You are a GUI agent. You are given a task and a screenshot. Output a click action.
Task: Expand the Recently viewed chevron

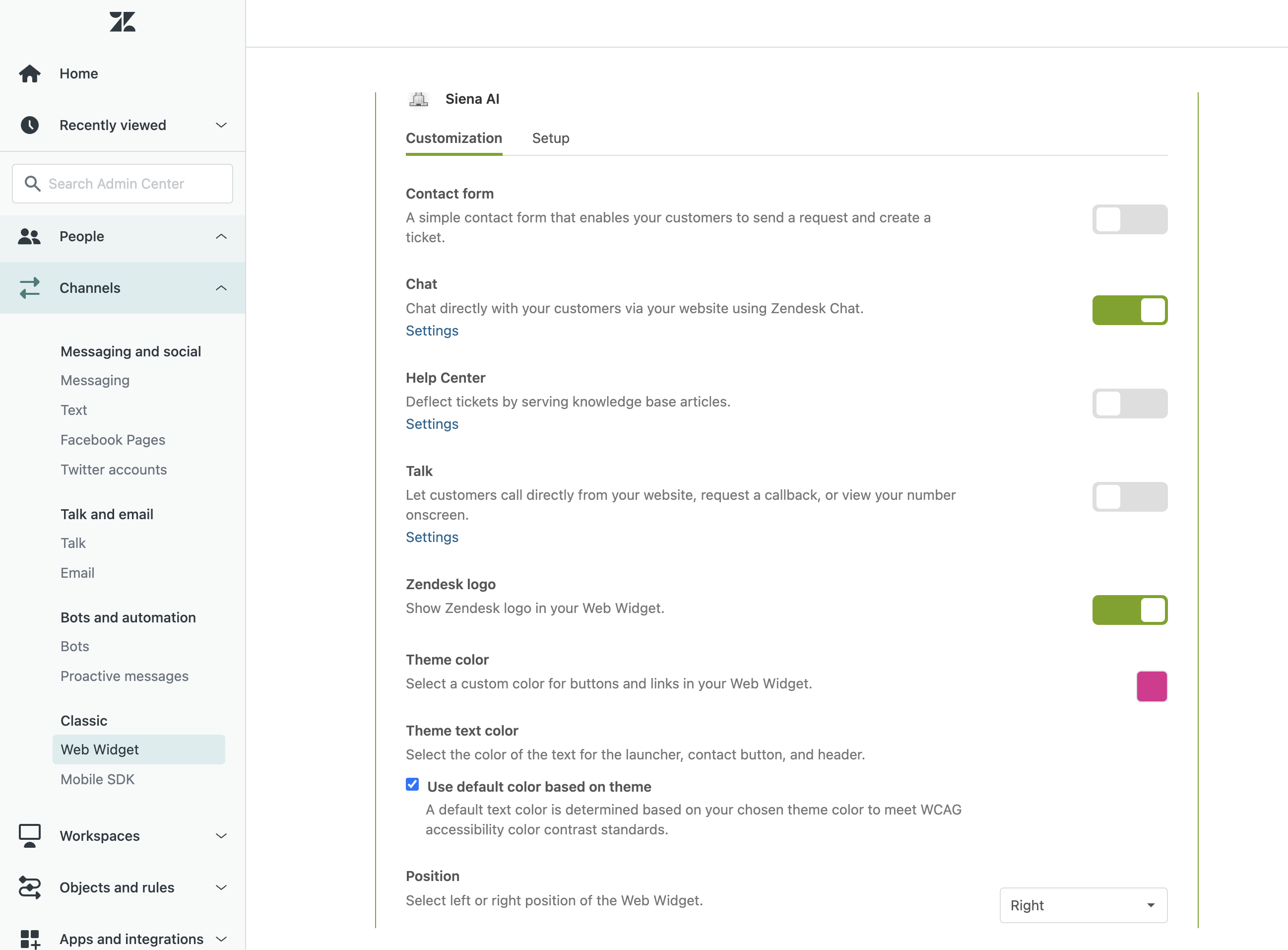click(221, 125)
